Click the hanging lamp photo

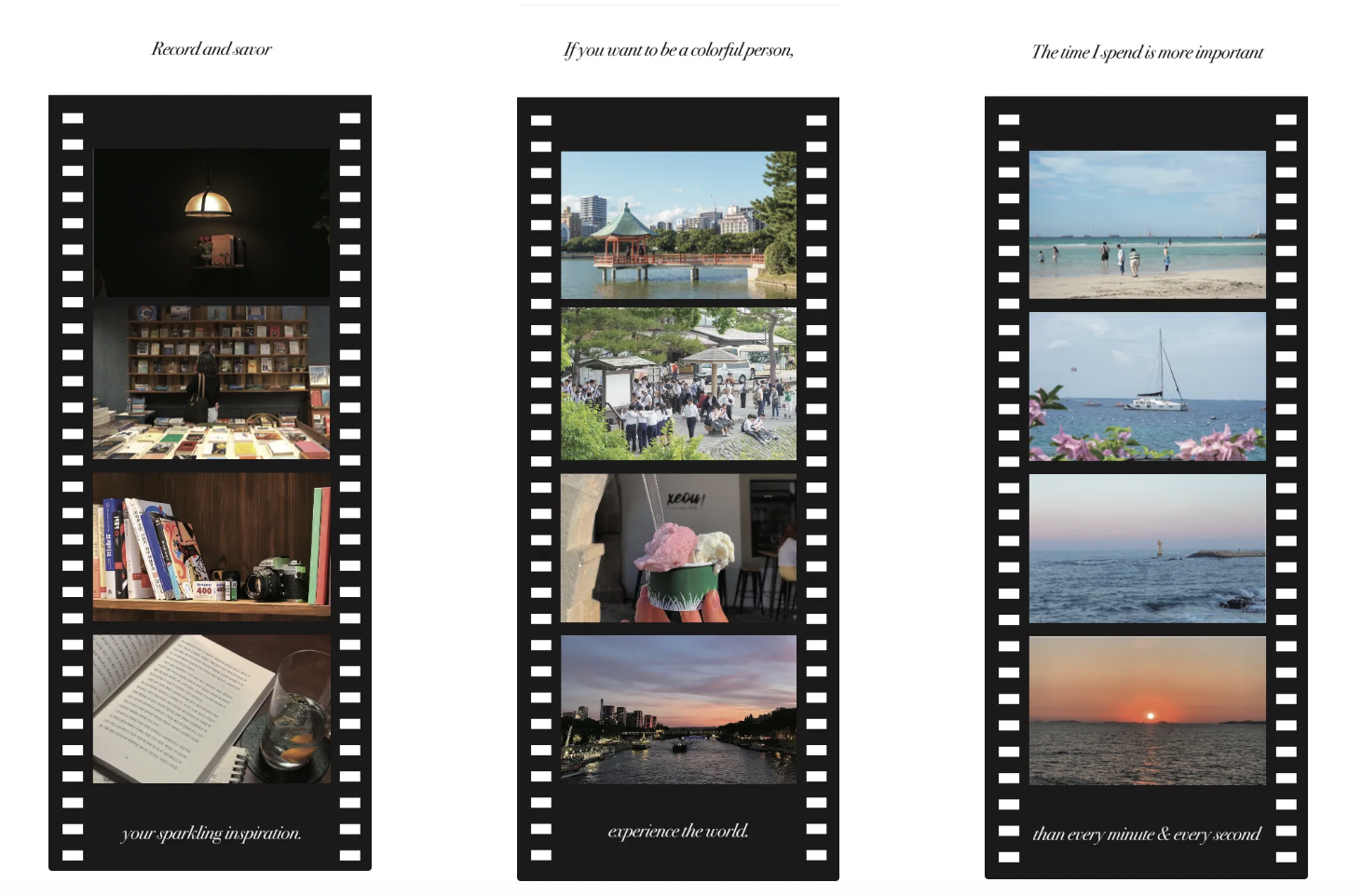pos(211,223)
